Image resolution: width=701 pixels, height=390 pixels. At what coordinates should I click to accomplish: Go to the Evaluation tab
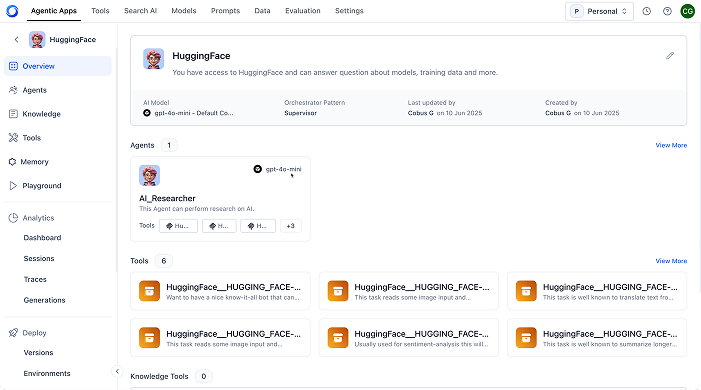pyautogui.click(x=303, y=11)
